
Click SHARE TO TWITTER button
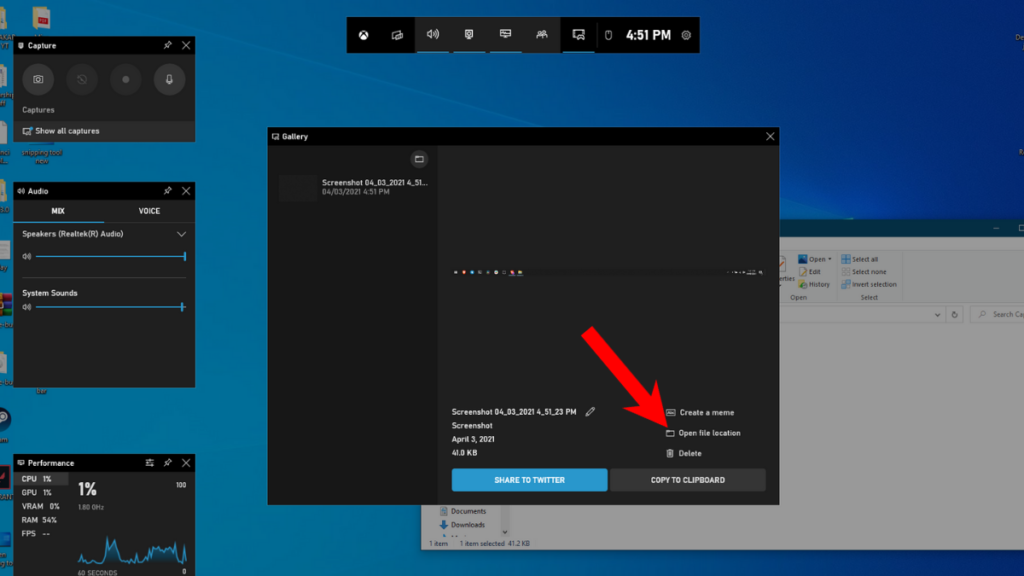(530, 480)
